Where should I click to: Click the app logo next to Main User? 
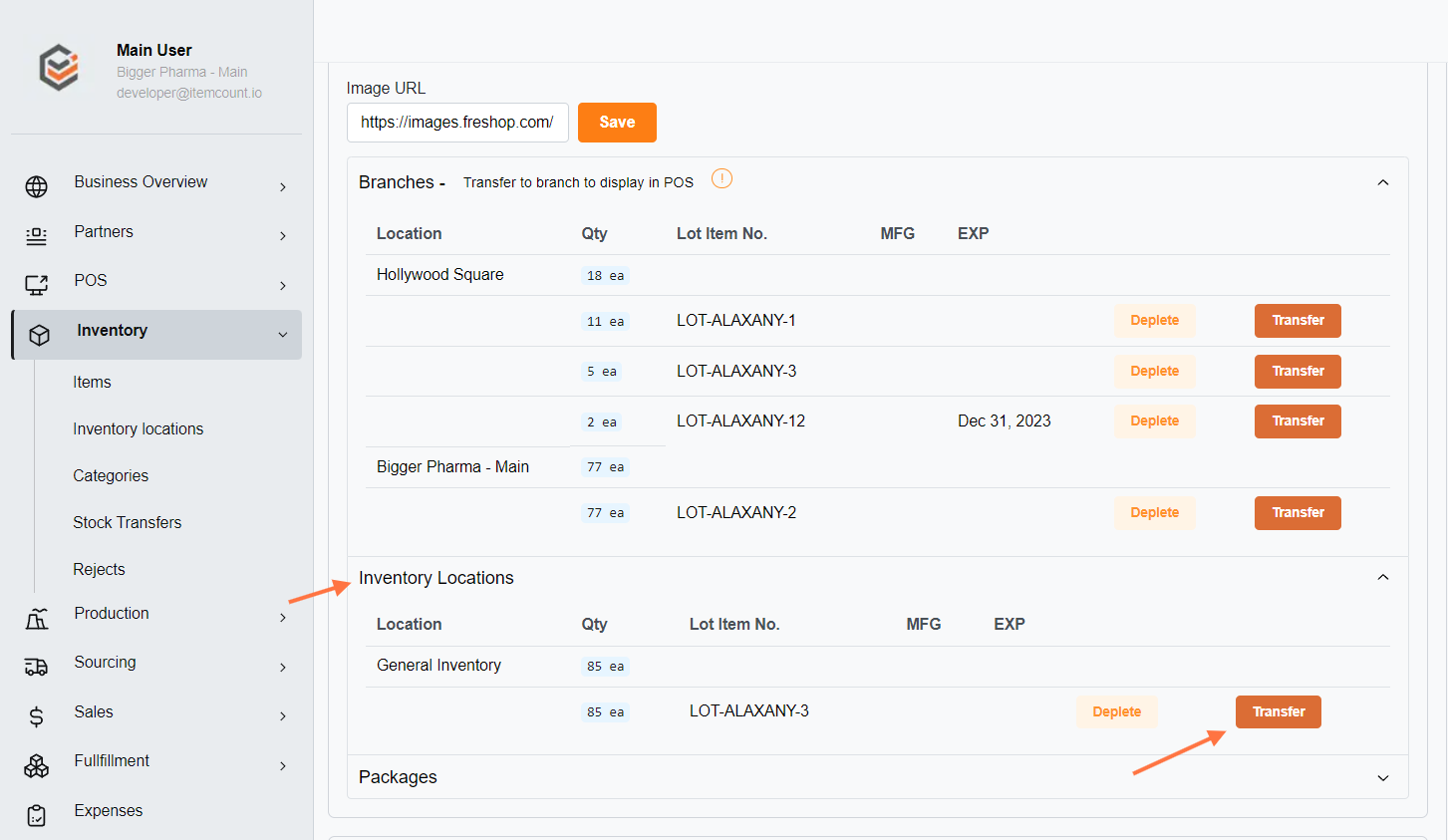[59, 68]
